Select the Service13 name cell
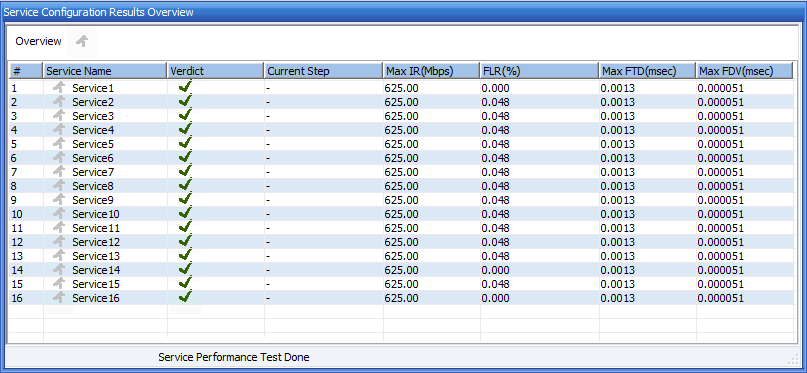Viewport: 807px width, 373px height. tap(96, 256)
